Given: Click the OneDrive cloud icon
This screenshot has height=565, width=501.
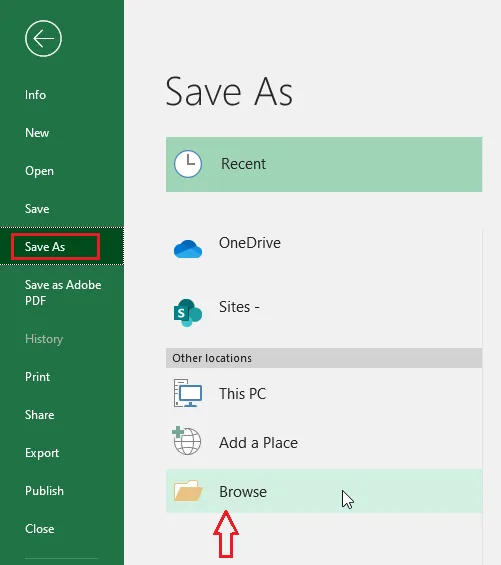Looking at the screenshot, I should click(188, 249).
